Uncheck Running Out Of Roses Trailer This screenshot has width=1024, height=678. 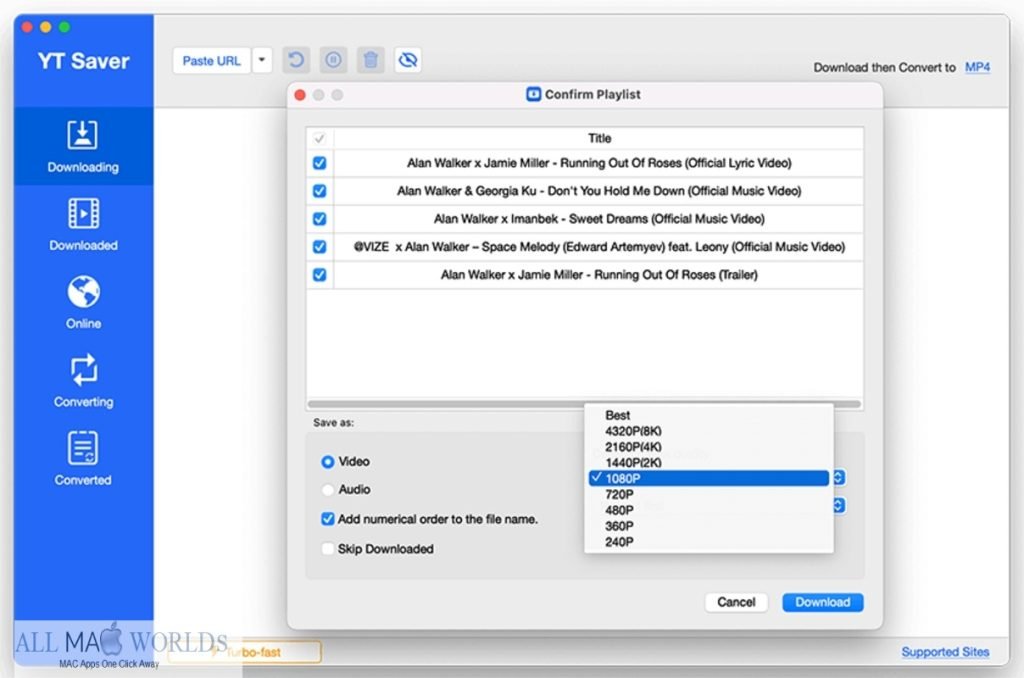(x=319, y=275)
